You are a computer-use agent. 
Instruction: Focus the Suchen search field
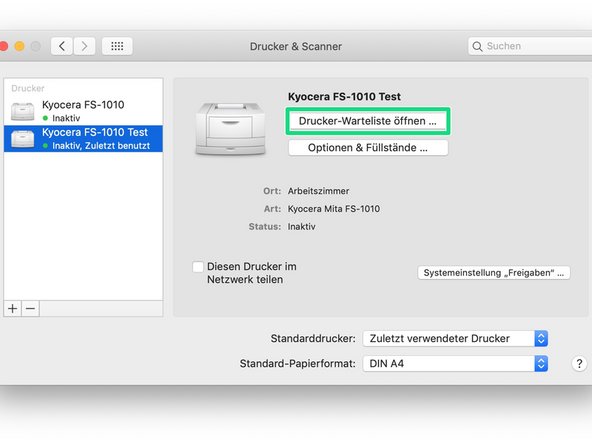(x=530, y=46)
